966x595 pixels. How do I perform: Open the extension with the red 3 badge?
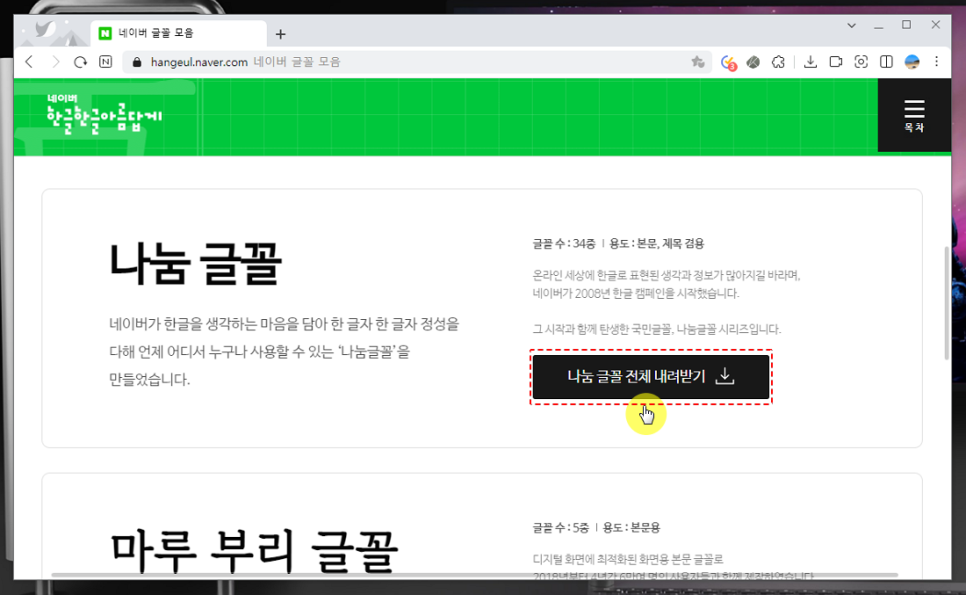pyautogui.click(x=728, y=62)
